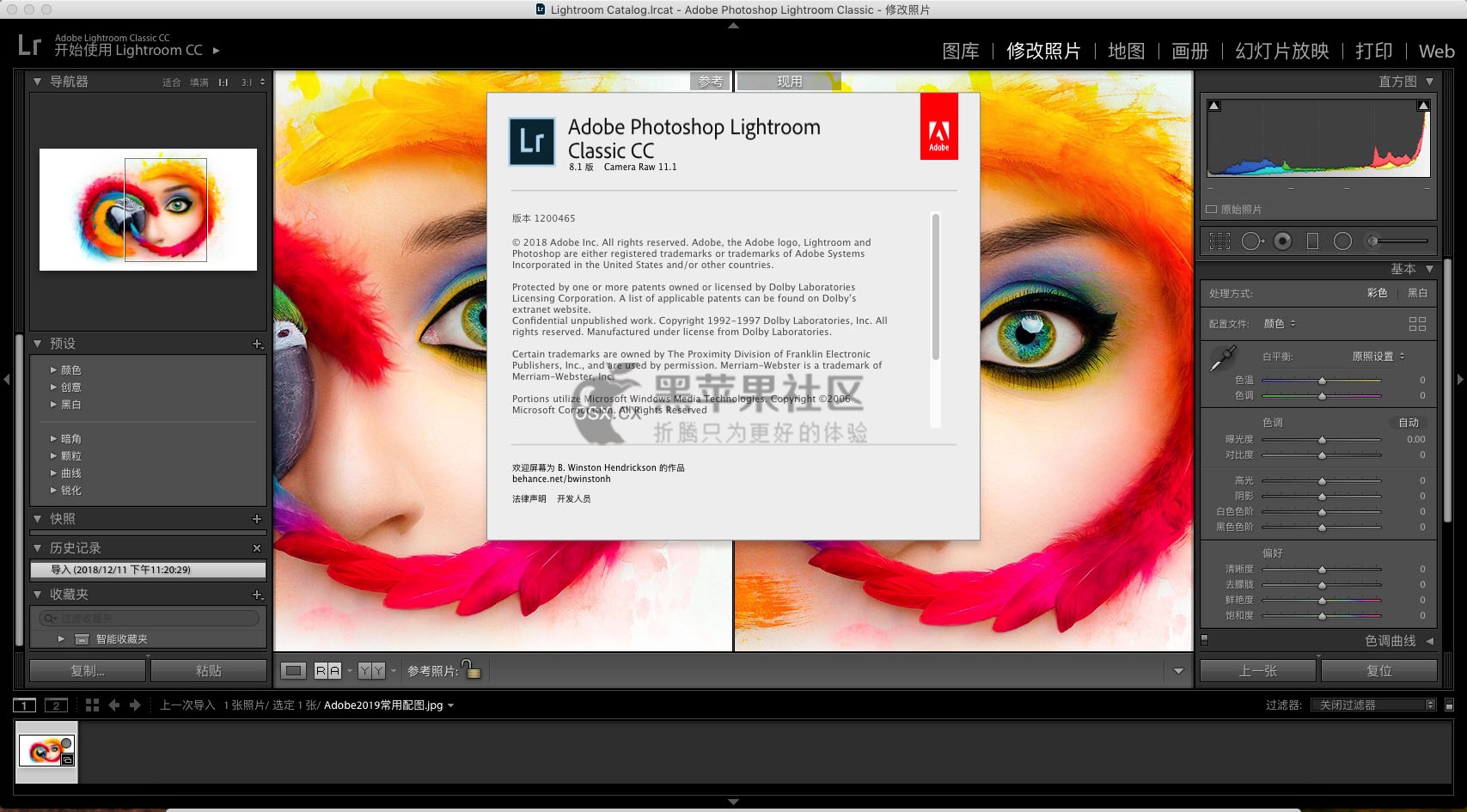Viewport: 1467px width, 812px height.
Task: Switch to Loupe view in toolbar
Action: click(293, 671)
